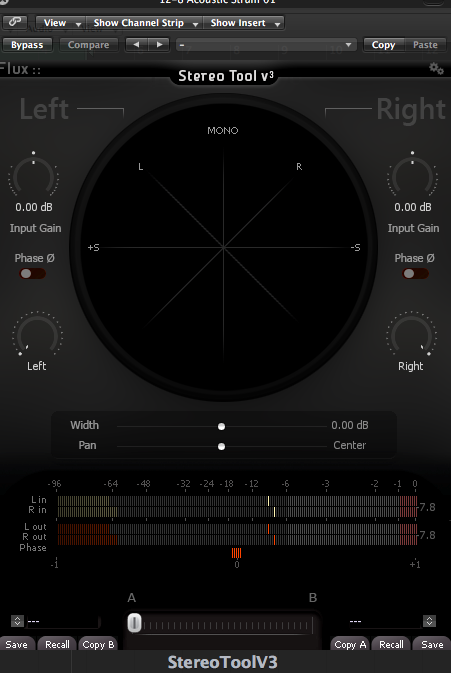Click the Phase correlation meter
This screenshot has width=451, height=673.
coord(236,553)
